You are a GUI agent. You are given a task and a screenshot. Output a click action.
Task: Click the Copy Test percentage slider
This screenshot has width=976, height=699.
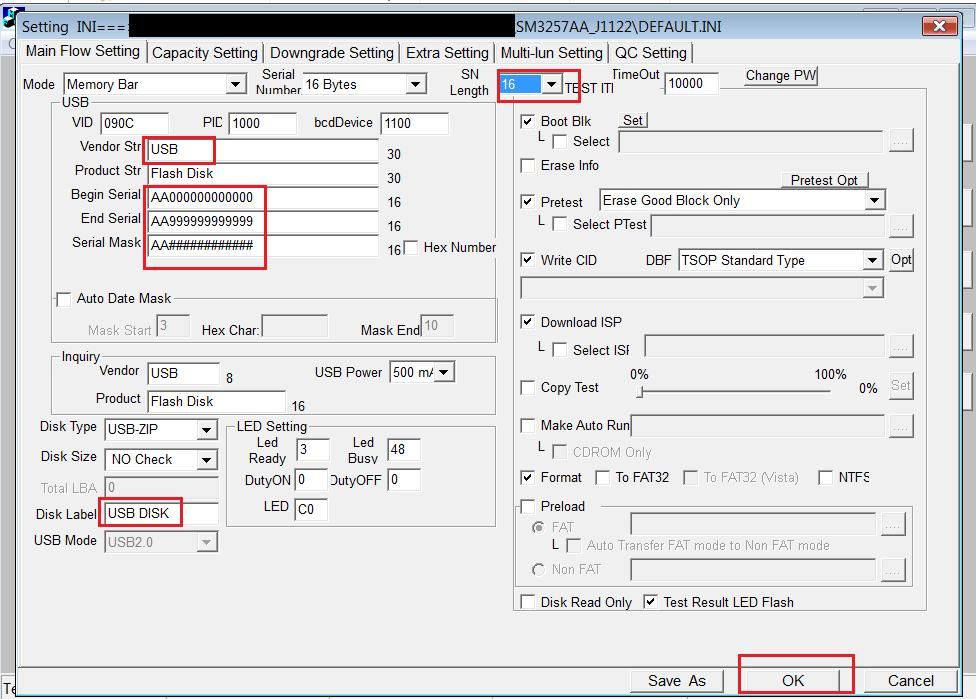[735, 391]
